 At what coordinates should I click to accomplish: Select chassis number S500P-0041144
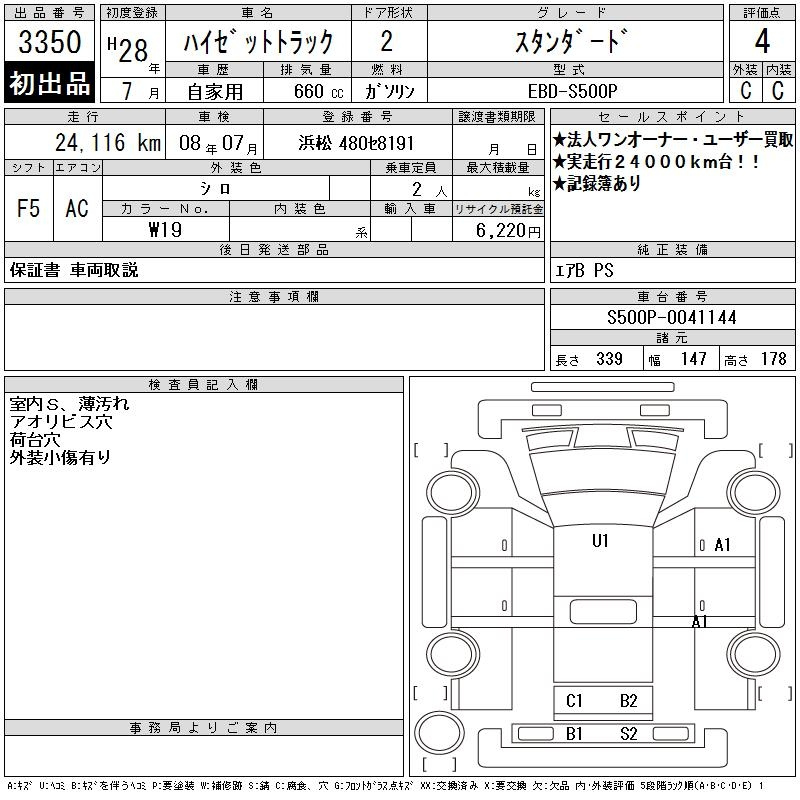[672, 318]
